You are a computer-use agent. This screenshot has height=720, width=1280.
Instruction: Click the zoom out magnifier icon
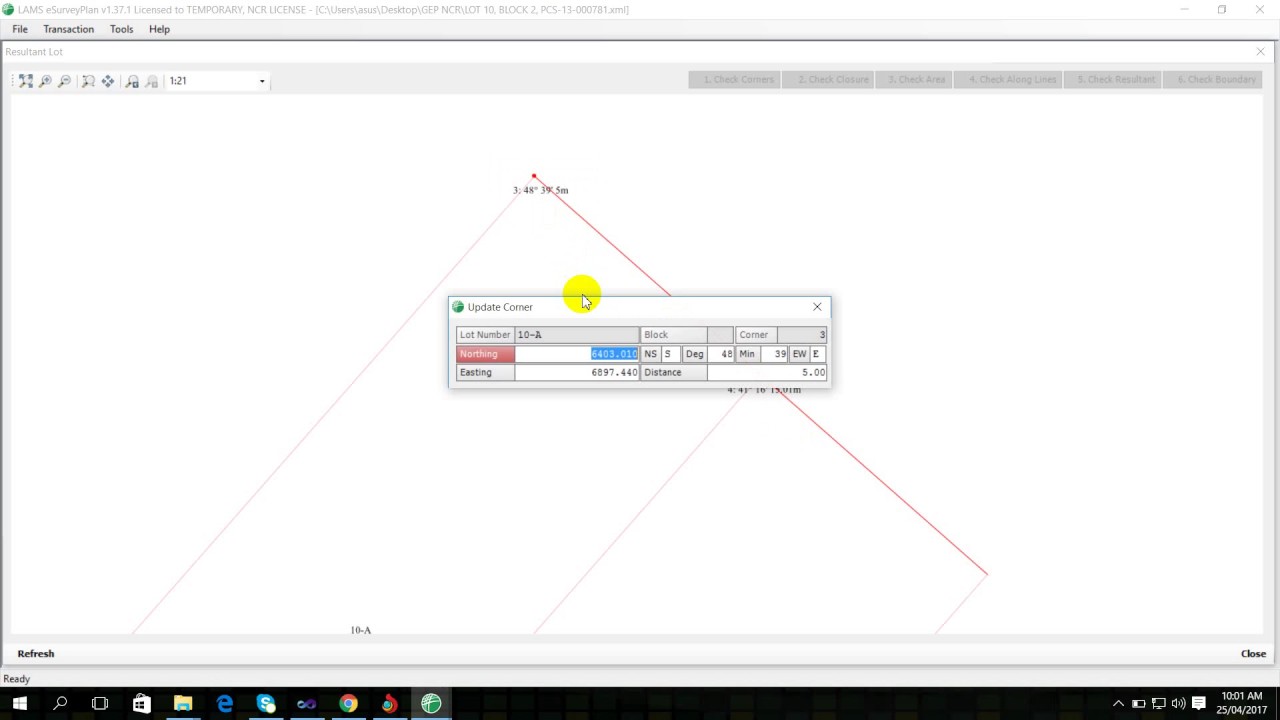coord(64,81)
